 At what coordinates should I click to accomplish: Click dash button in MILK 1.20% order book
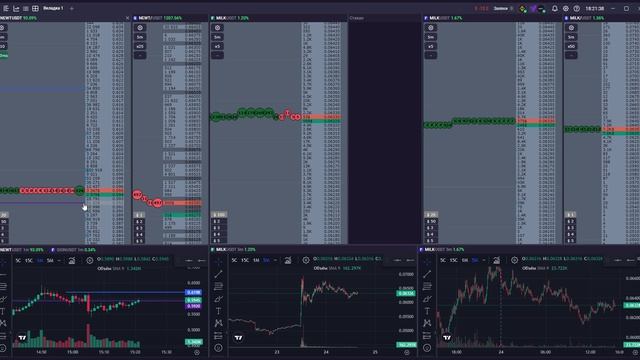[218, 55]
